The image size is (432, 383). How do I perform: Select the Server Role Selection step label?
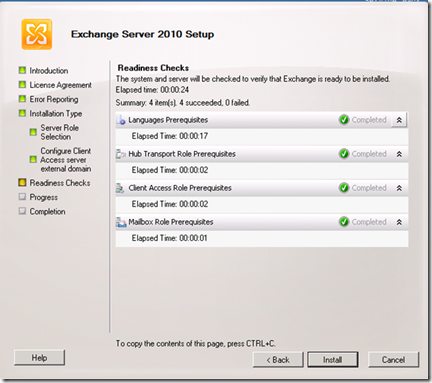60,132
